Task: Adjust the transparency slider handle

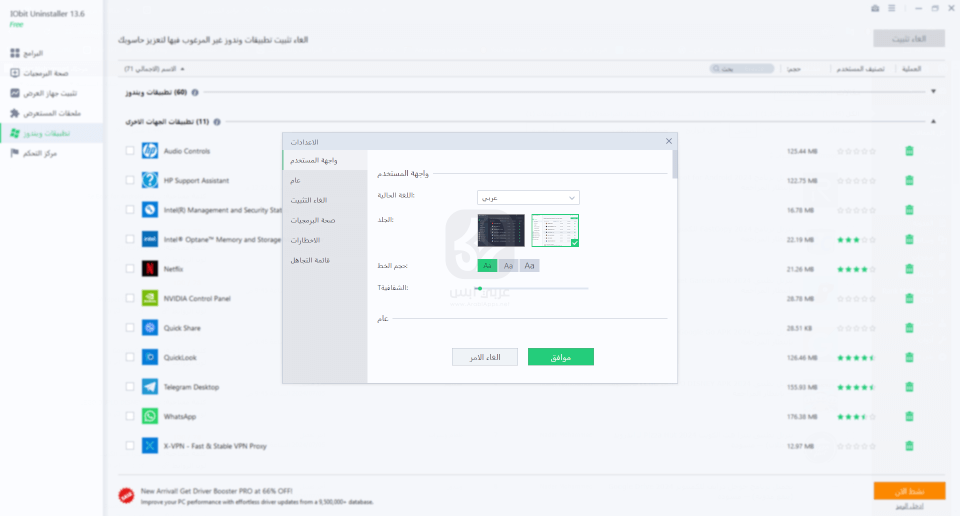Action: tap(479, 288)
